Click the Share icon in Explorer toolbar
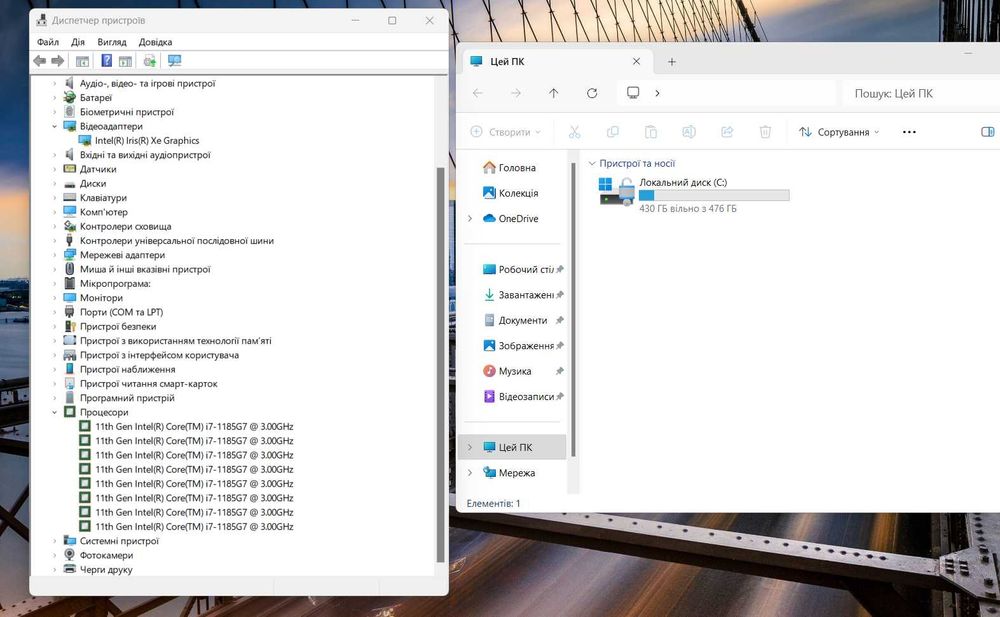Screen dimensions: 1000x617 727,132
